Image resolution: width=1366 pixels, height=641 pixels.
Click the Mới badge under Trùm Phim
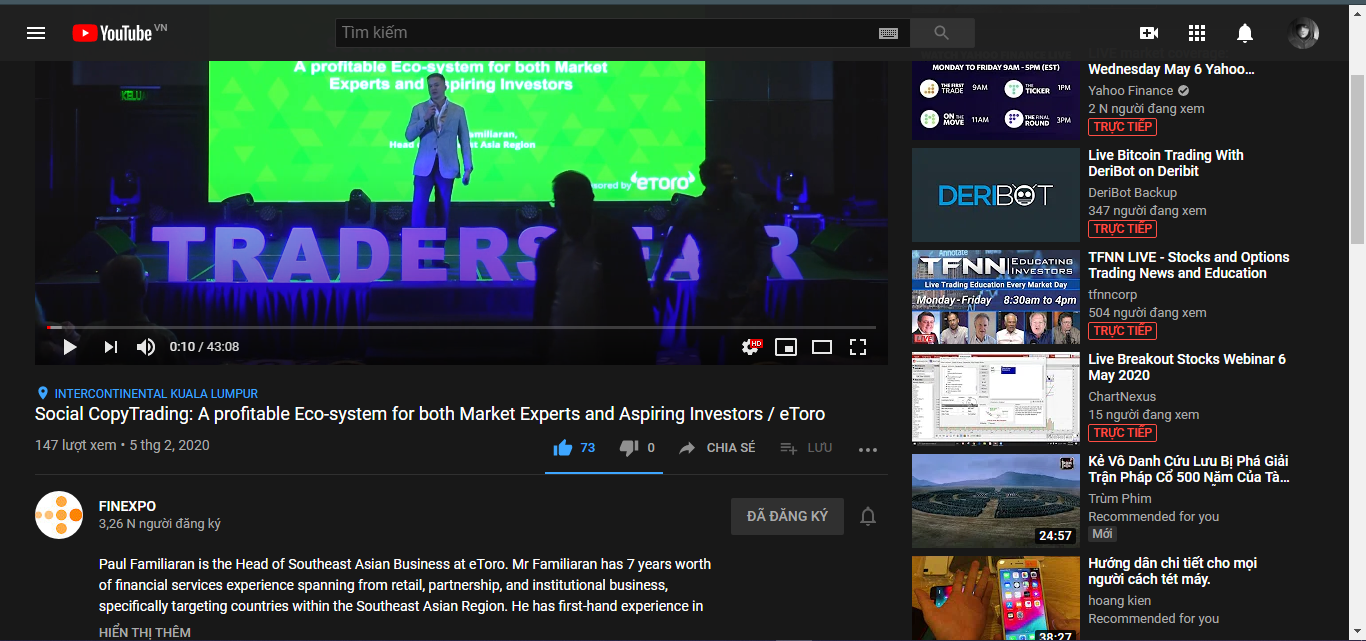click(1101, 535)
